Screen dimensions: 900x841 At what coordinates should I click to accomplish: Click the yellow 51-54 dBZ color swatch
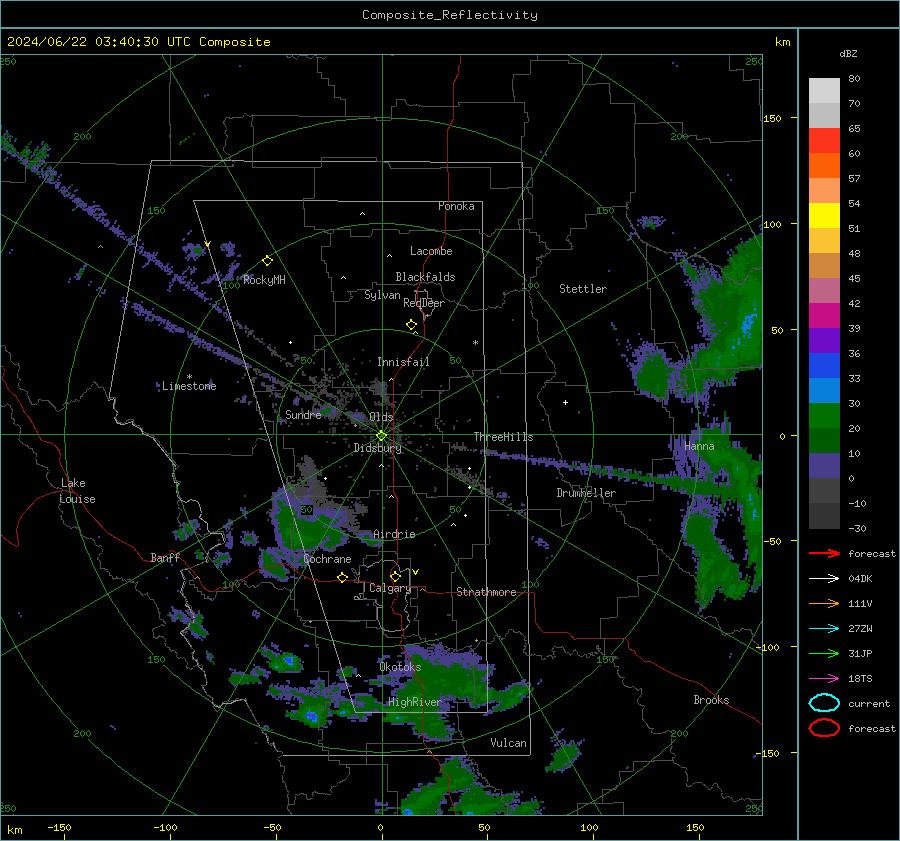coord(824,216)
